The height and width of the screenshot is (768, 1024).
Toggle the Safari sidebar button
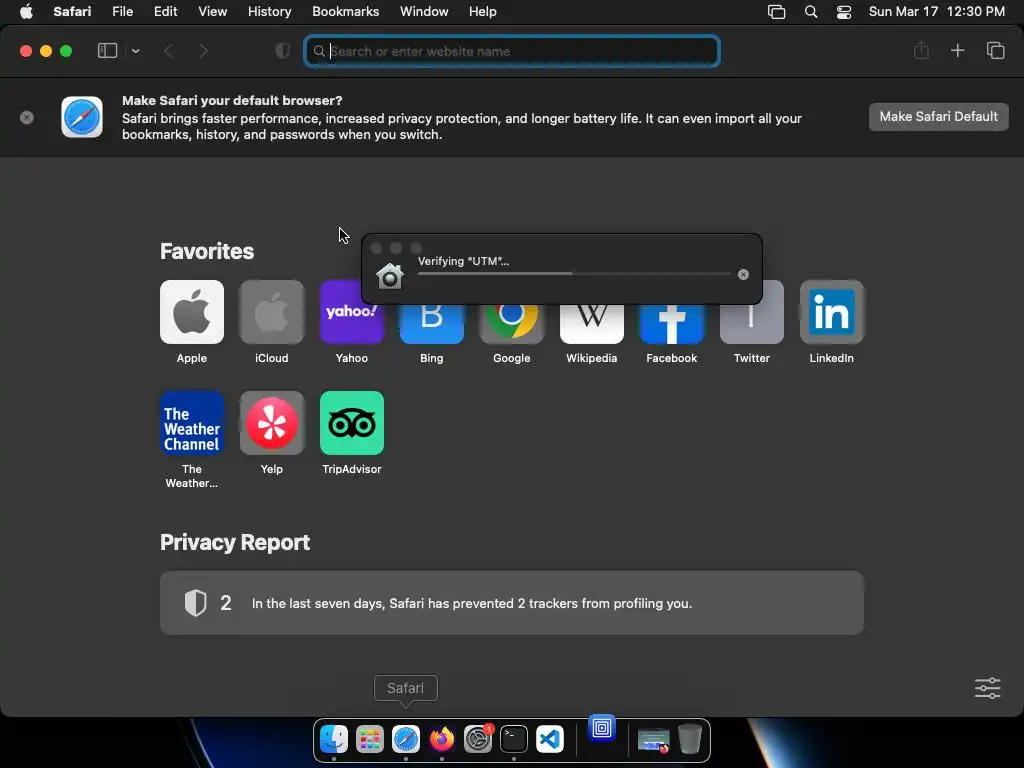(107, 51)
